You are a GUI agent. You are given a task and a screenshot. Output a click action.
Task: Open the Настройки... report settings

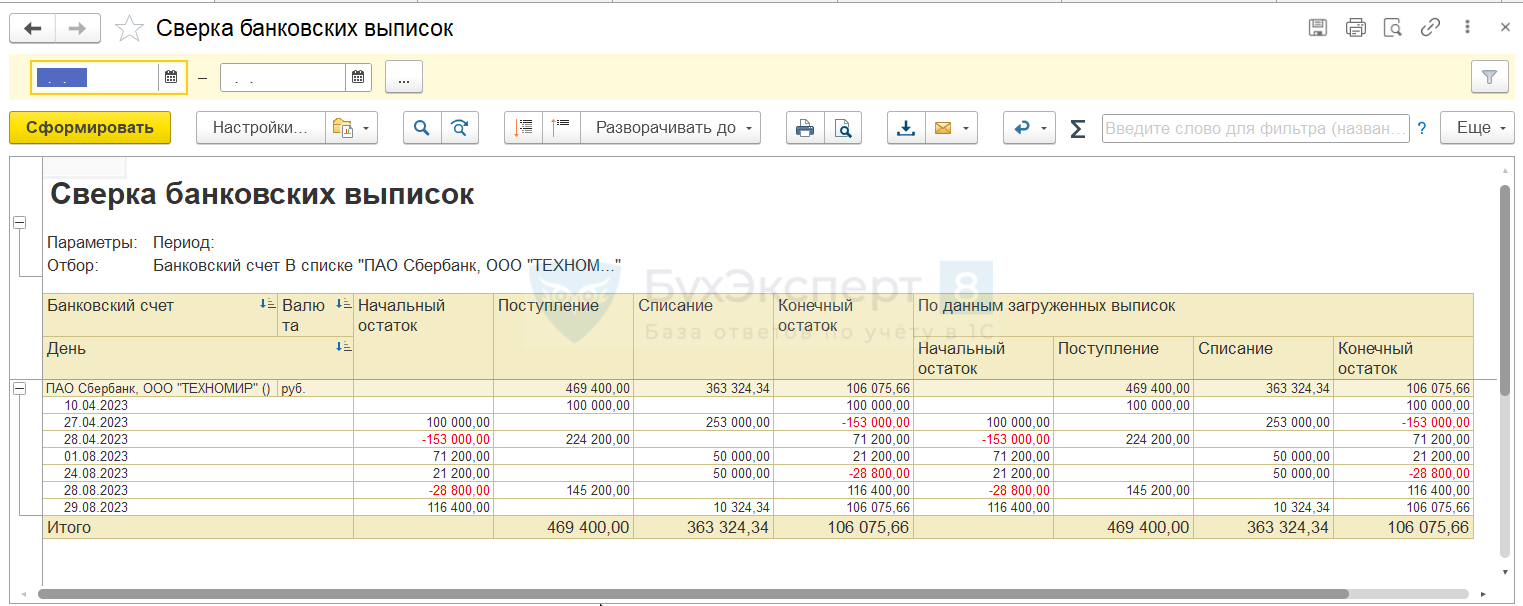pyautogui.click(x=261, y=128)
